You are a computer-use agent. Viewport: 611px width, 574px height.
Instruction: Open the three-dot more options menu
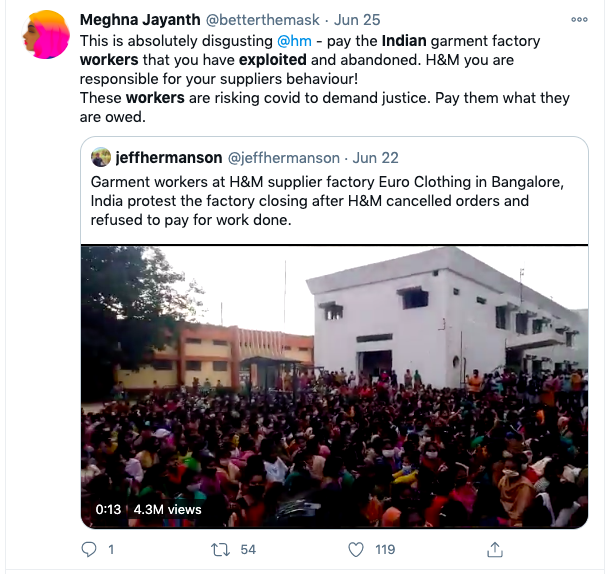click(x=579, y=19)
